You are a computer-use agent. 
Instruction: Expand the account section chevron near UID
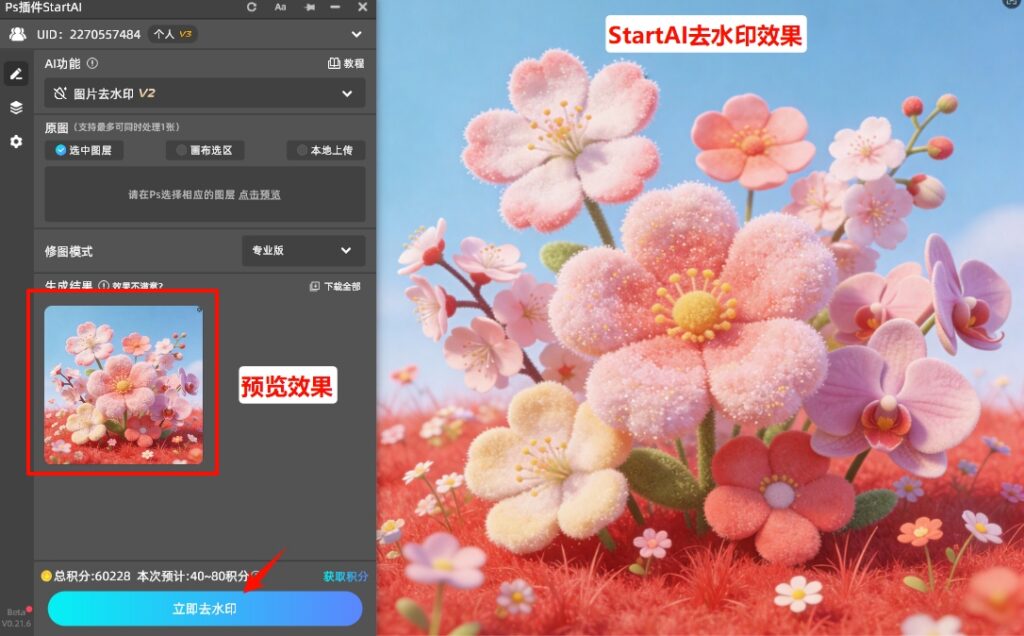[356, 33]
